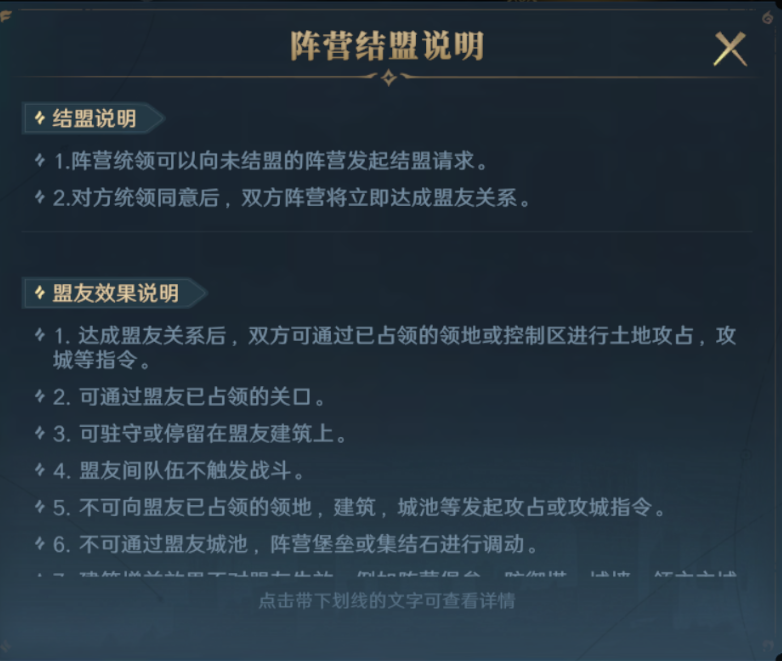Click the bullet icon before 4. 盟友间队伍不触发战斗

click(40, 470)
